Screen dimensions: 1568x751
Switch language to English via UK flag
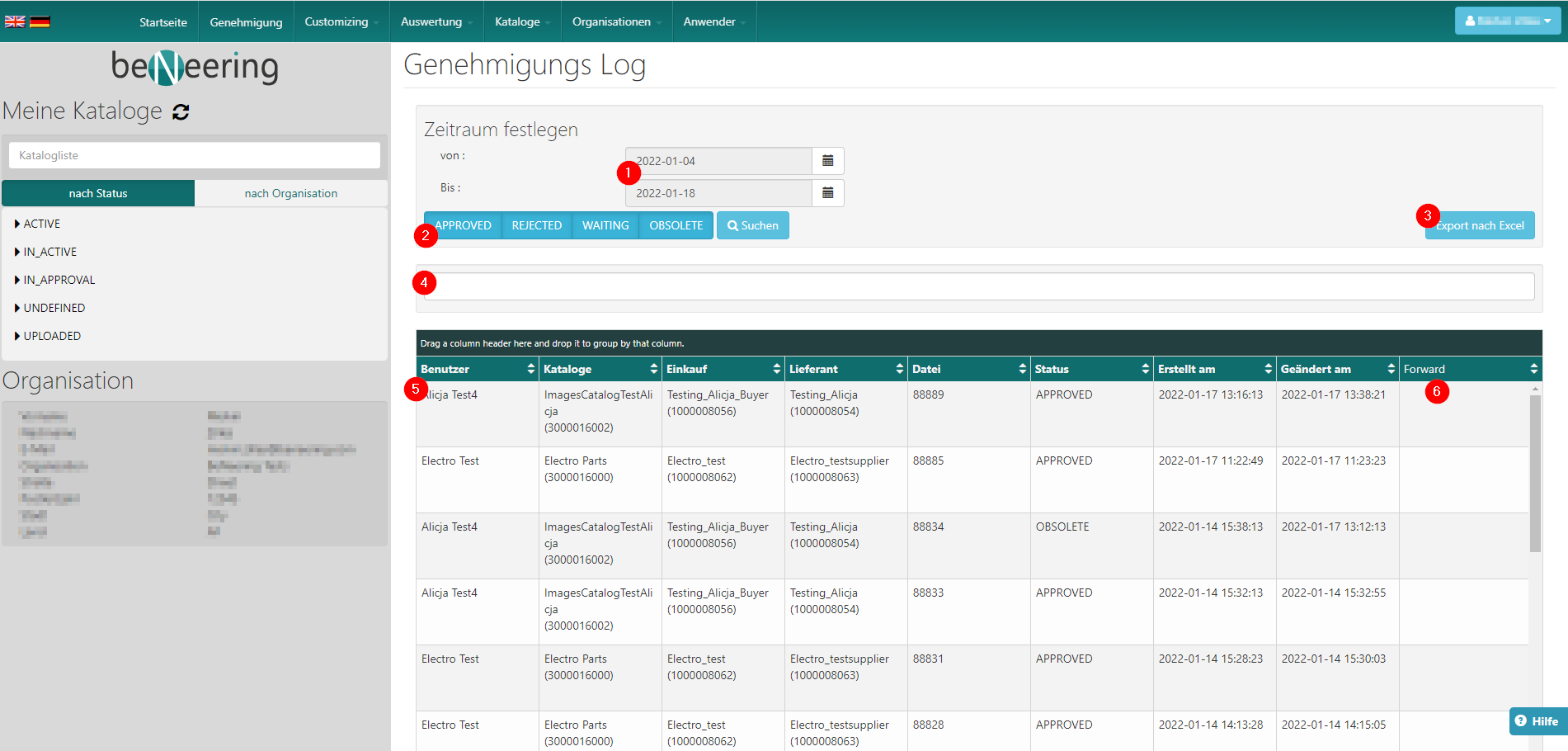[x=15, y=21]
